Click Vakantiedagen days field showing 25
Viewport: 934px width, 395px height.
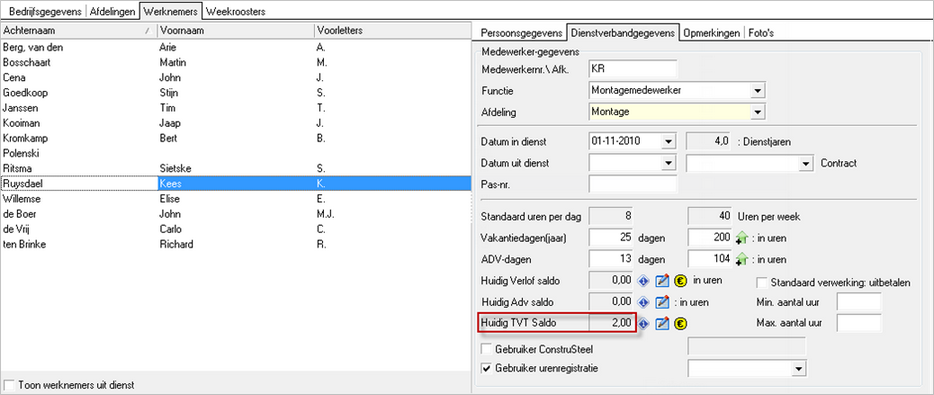[x=611, y=238]
